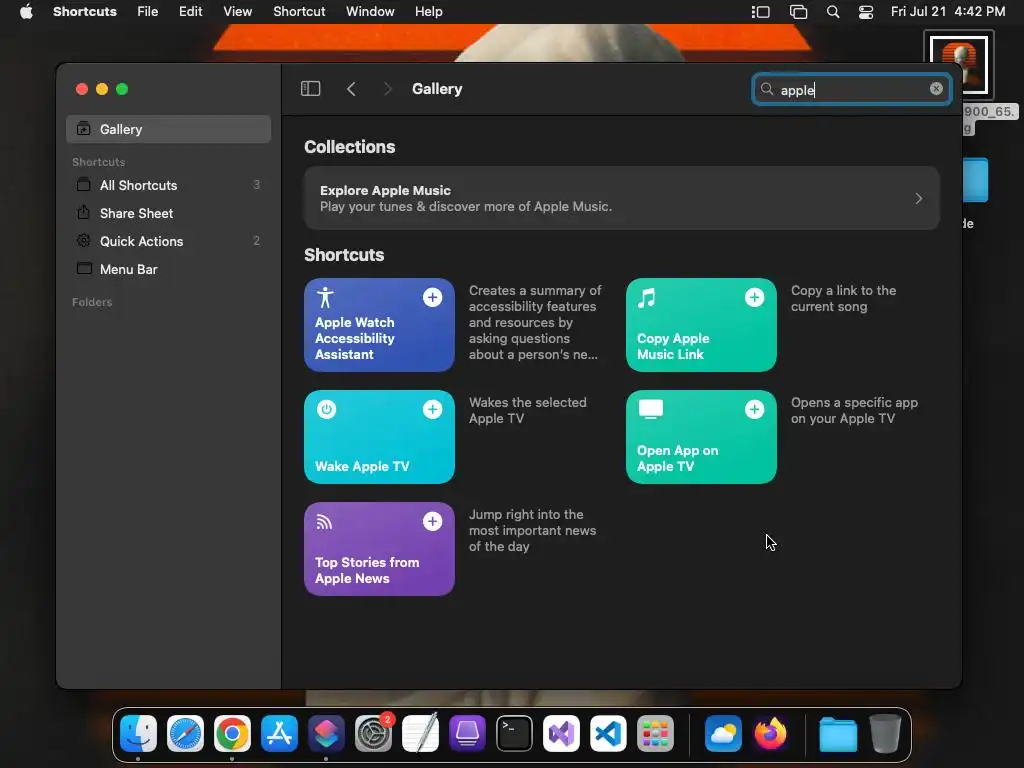
Task: Open Control Center in menu bar
Action: click(x=866, y=12)
